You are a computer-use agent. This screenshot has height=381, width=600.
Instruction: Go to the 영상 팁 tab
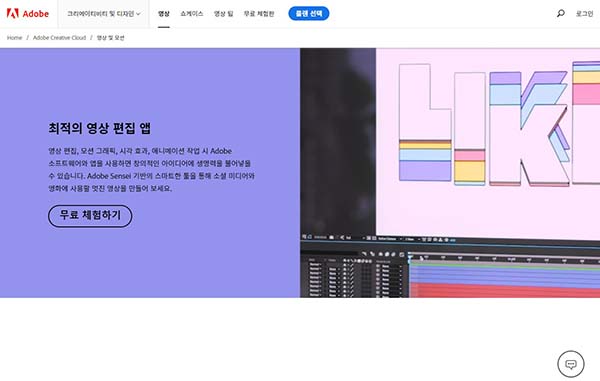tap(223, 14)
